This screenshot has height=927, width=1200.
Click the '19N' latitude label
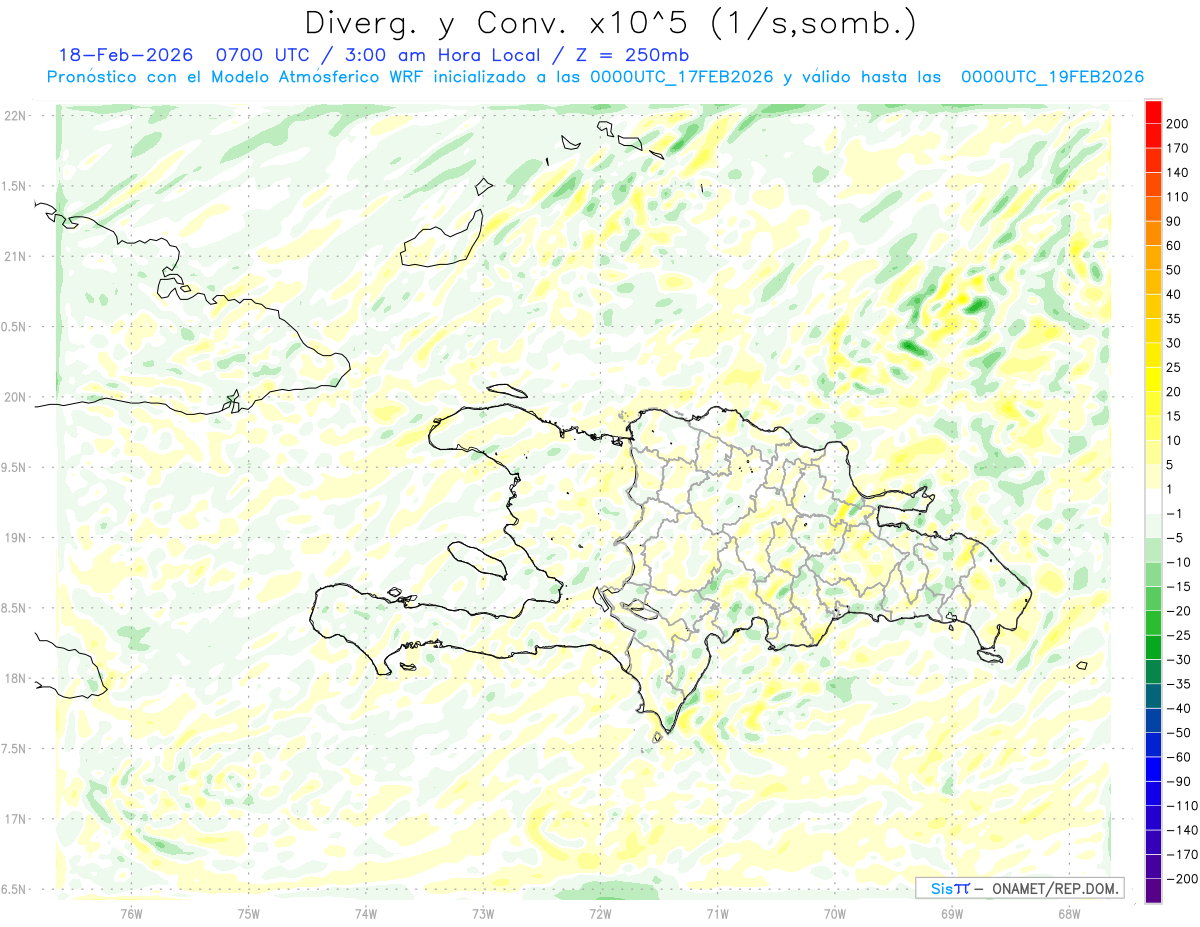(x=15, y=538)
